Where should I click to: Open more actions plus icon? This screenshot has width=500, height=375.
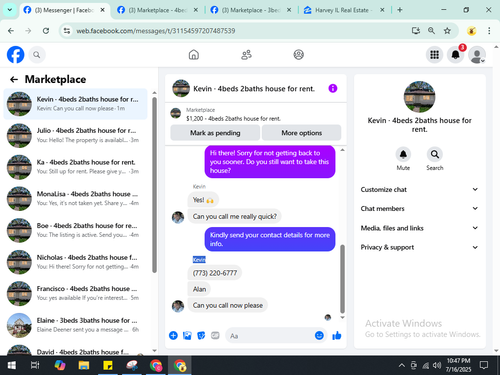tap(173, 335)
